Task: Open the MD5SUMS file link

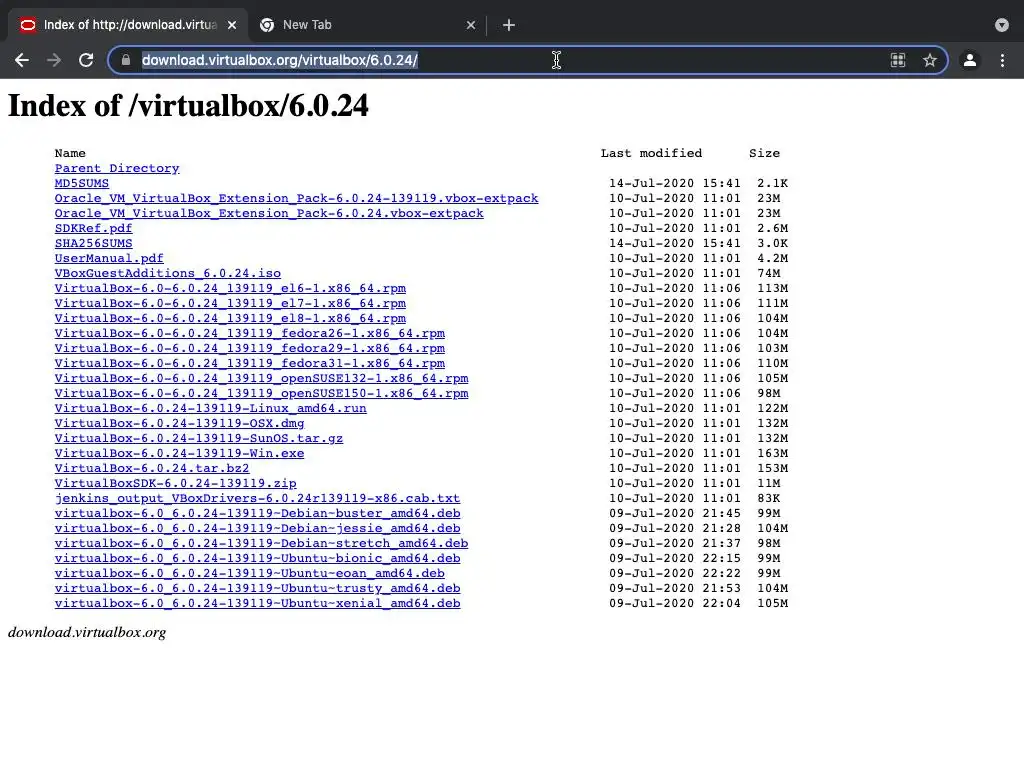Action: [82, 184]
